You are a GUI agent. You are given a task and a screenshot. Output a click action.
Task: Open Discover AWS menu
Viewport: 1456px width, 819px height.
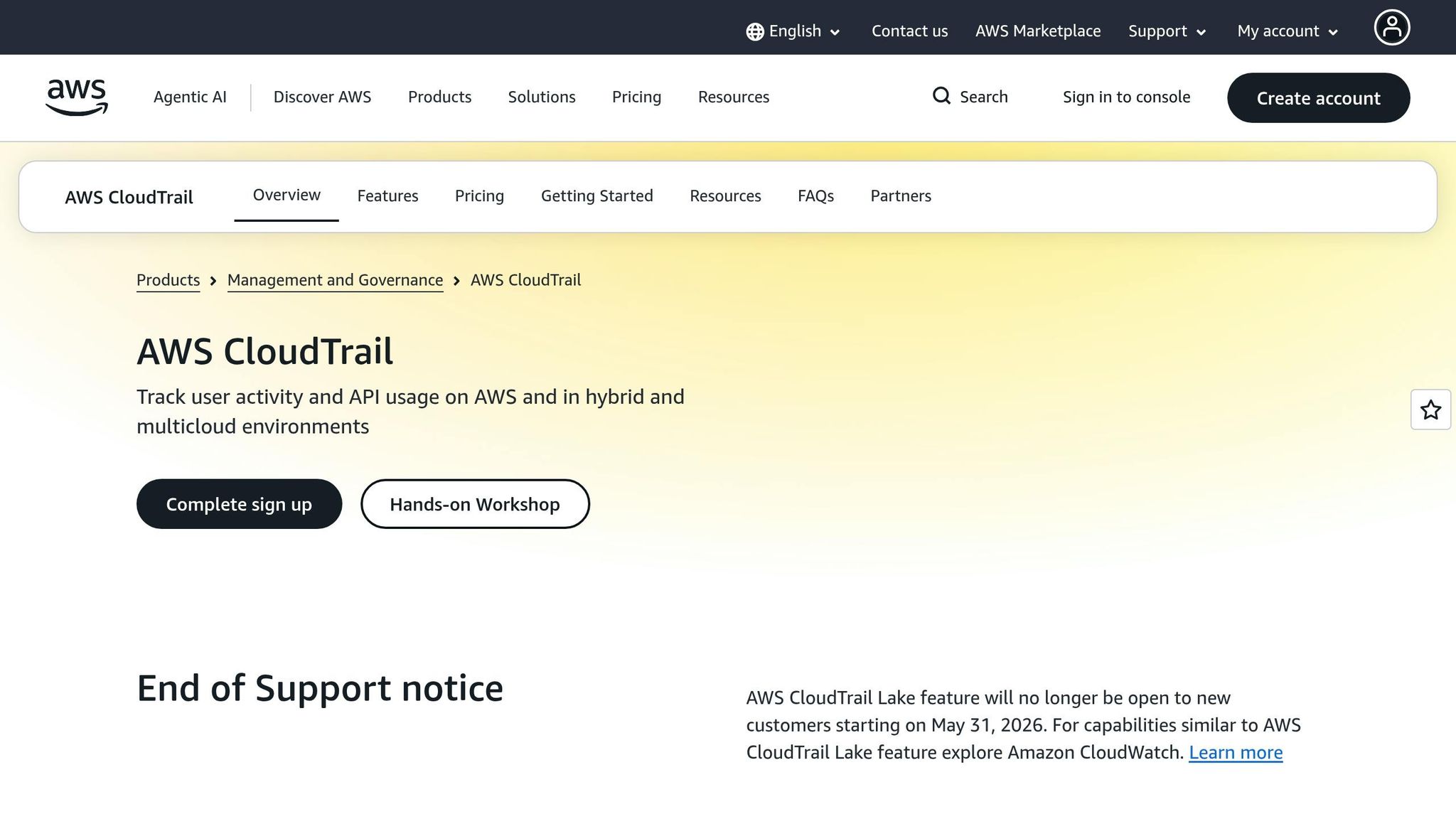(322, 97)
